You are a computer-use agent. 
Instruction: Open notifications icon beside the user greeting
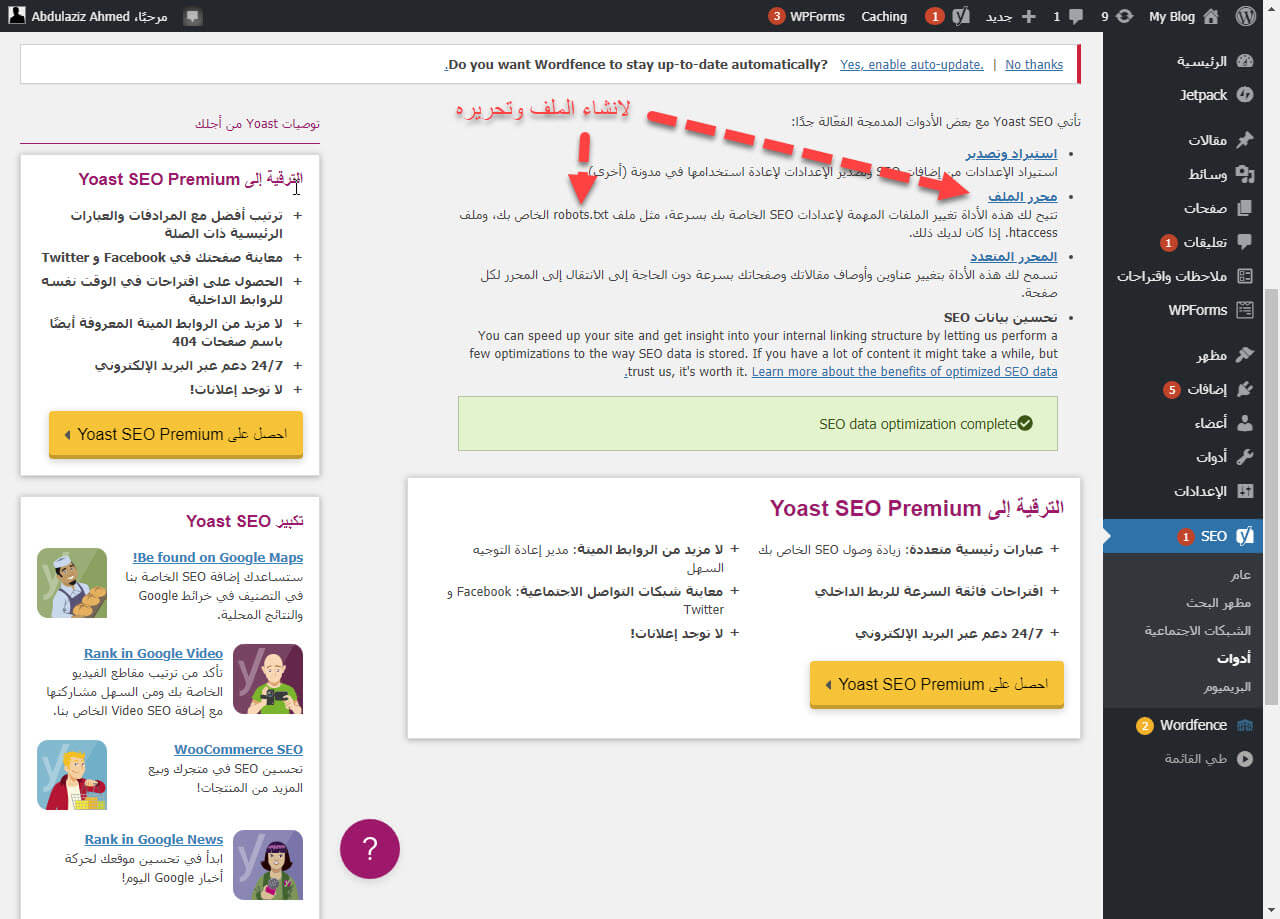tap(193, 16)
